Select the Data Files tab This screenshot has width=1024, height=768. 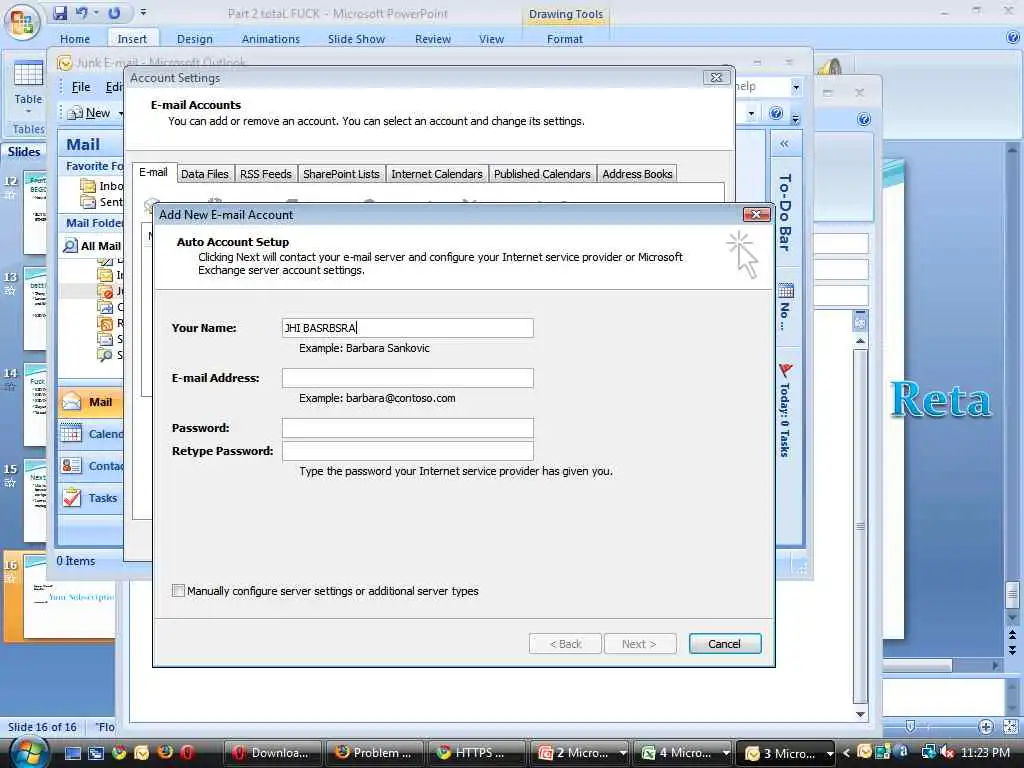pos(204,174)
